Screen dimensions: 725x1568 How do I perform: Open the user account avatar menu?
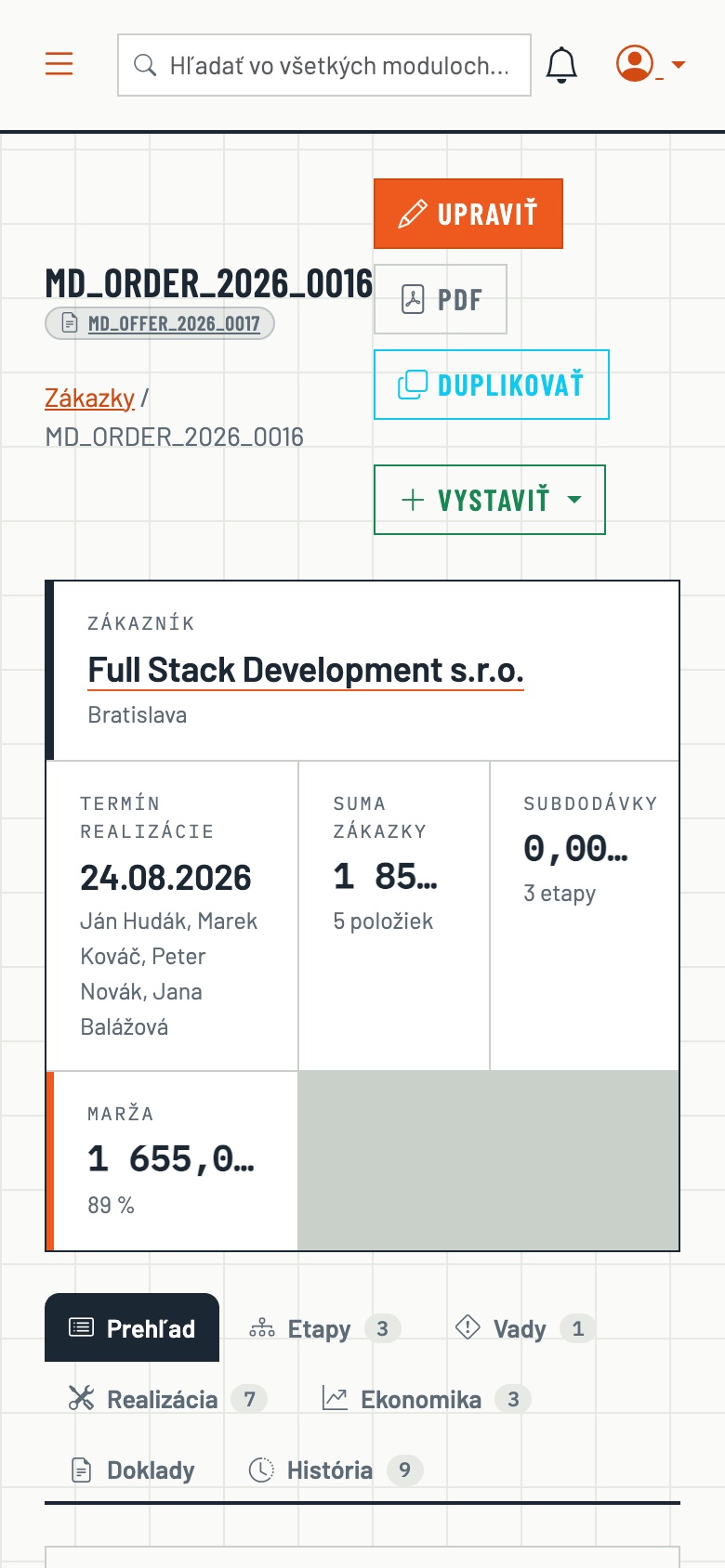coord(635,63)
